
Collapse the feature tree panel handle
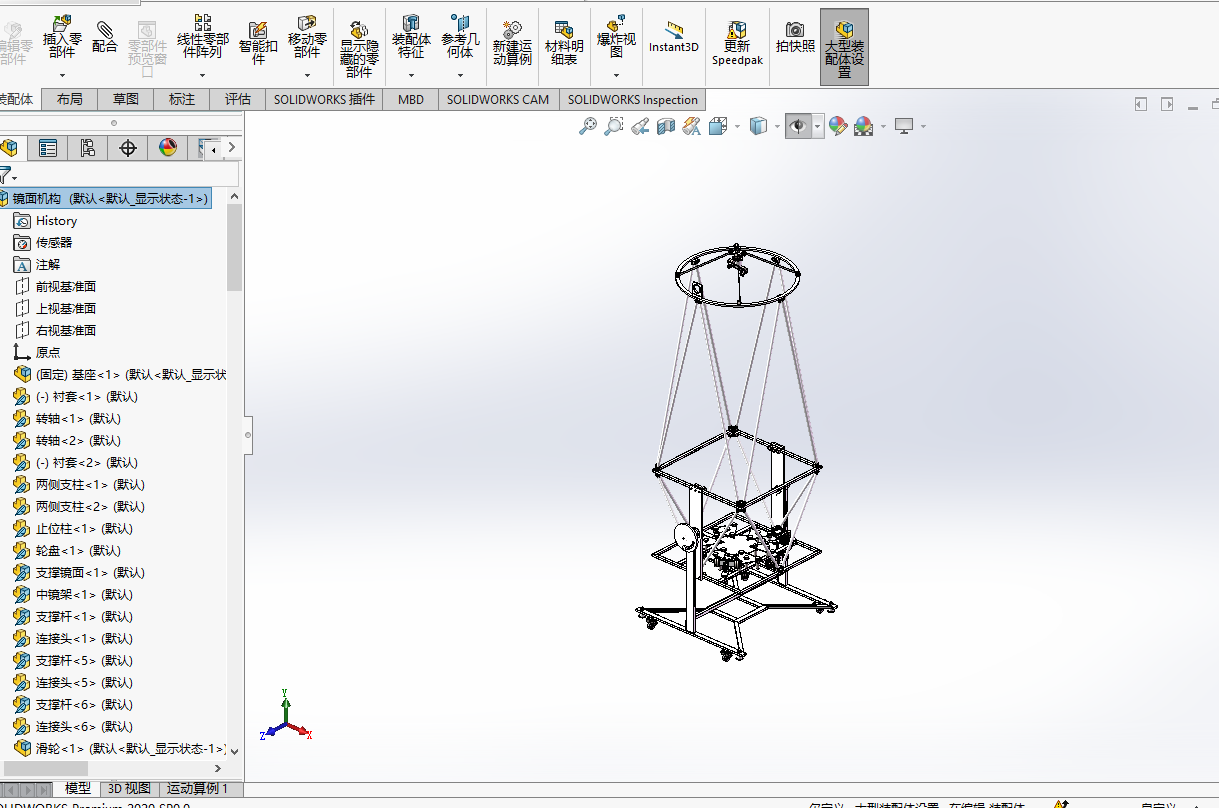pyautogui.click(x=248, y=435)
